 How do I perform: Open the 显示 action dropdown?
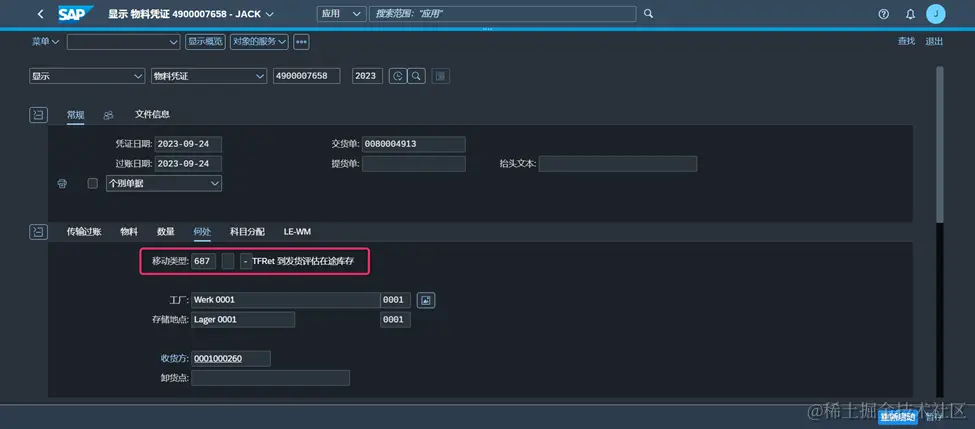[87, 76]
